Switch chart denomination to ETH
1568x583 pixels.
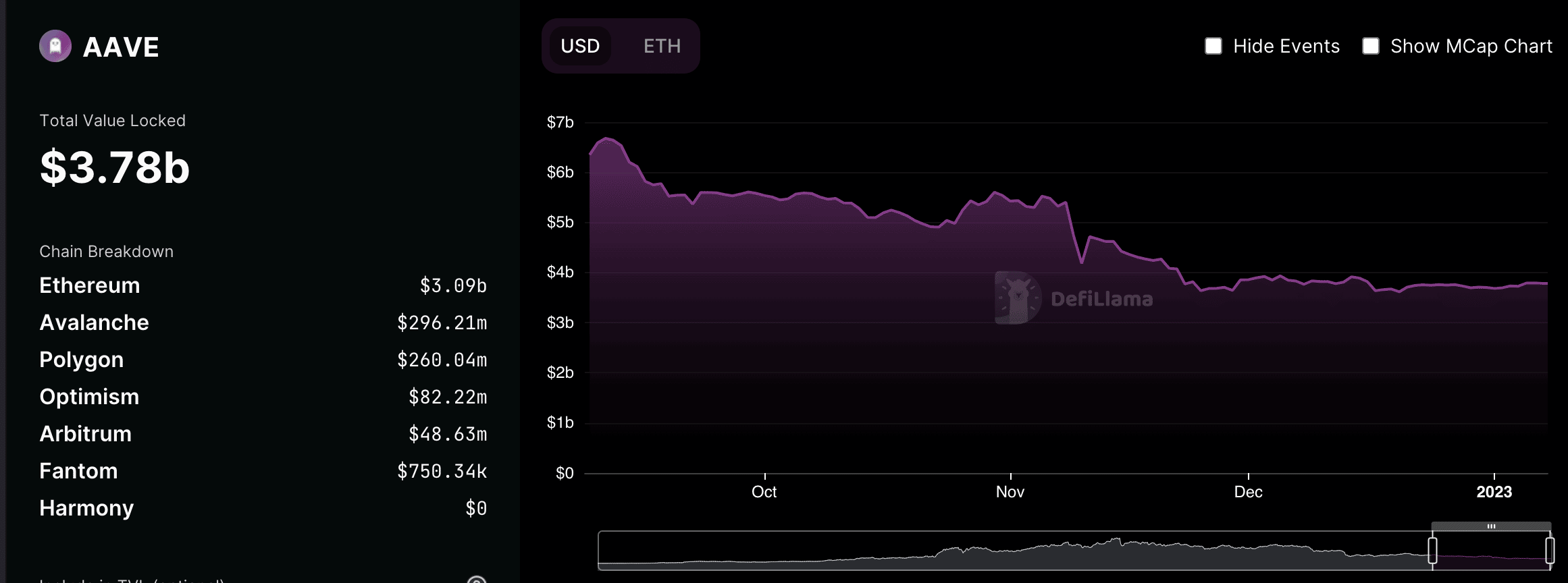coord(662,46)
